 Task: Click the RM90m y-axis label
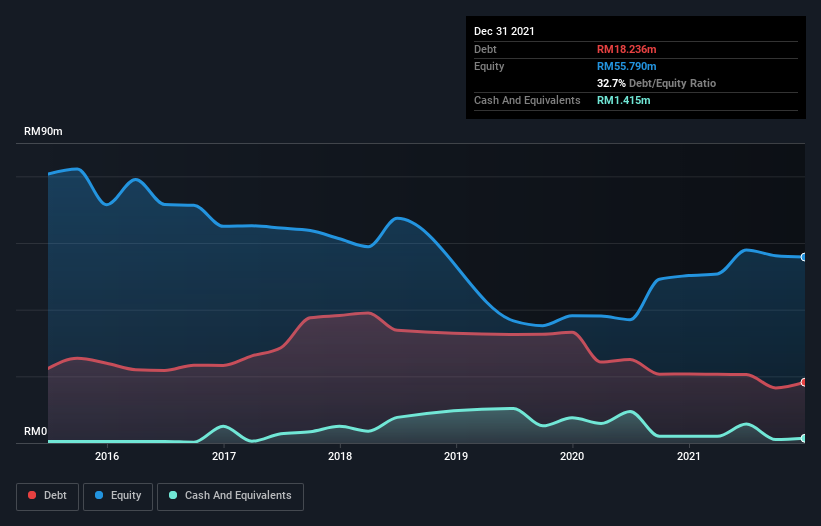click(43, 131)
